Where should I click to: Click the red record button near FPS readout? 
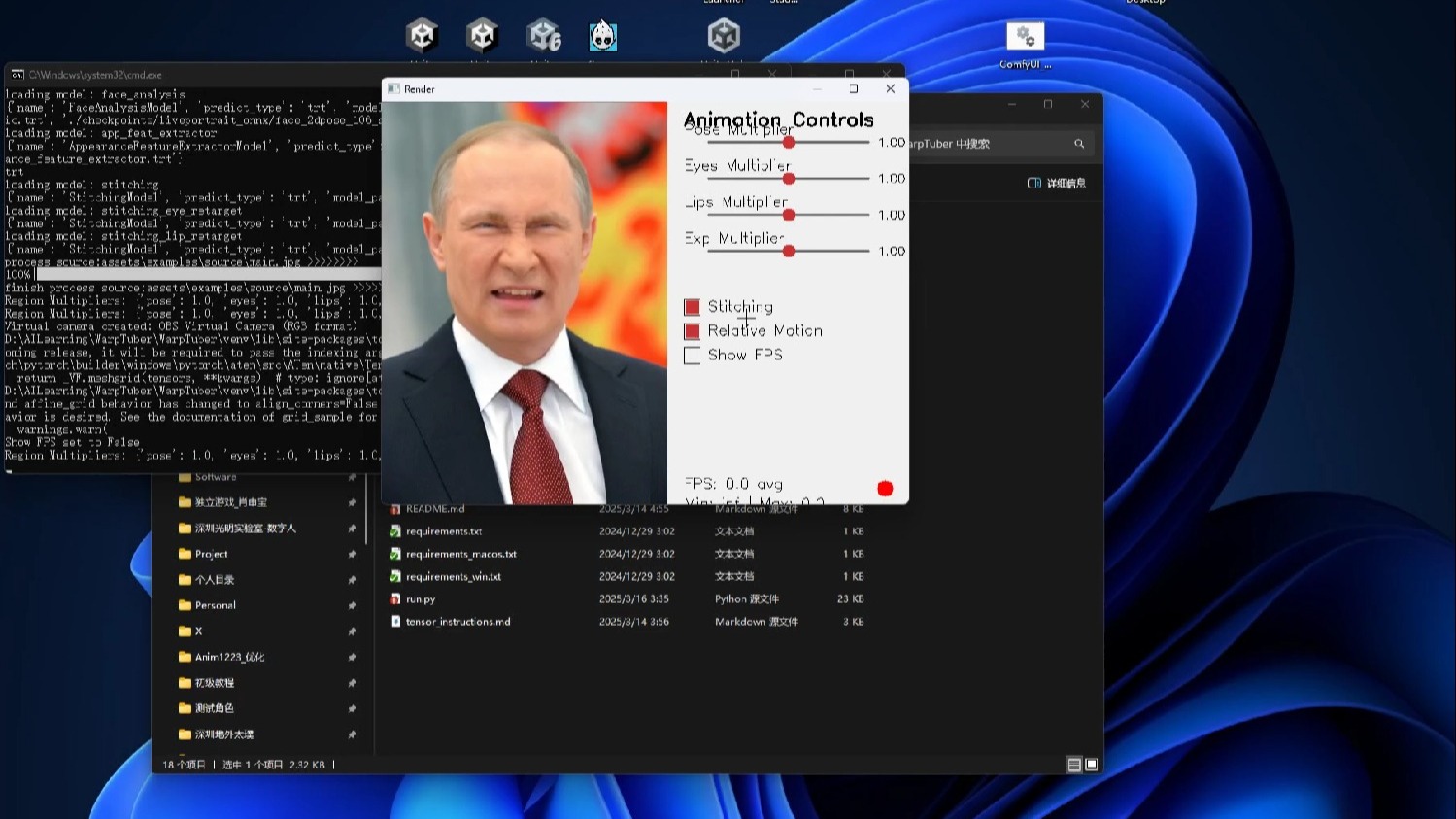click(884, 488)
